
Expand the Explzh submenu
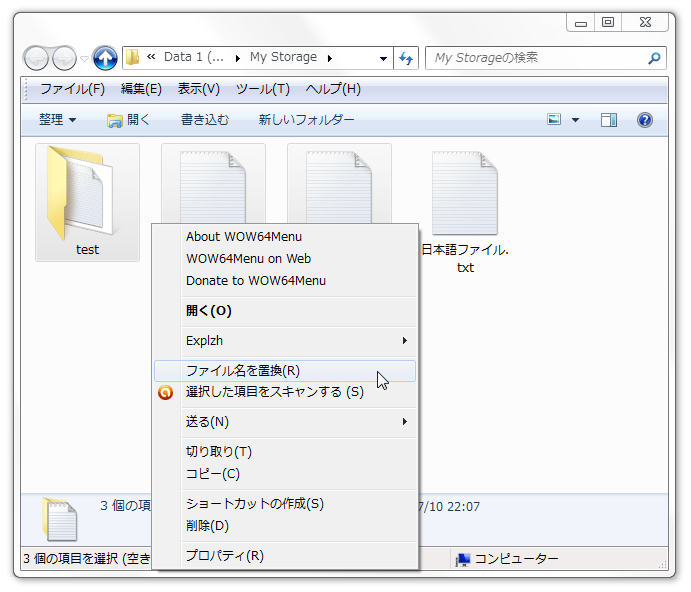tap(286, 341)
